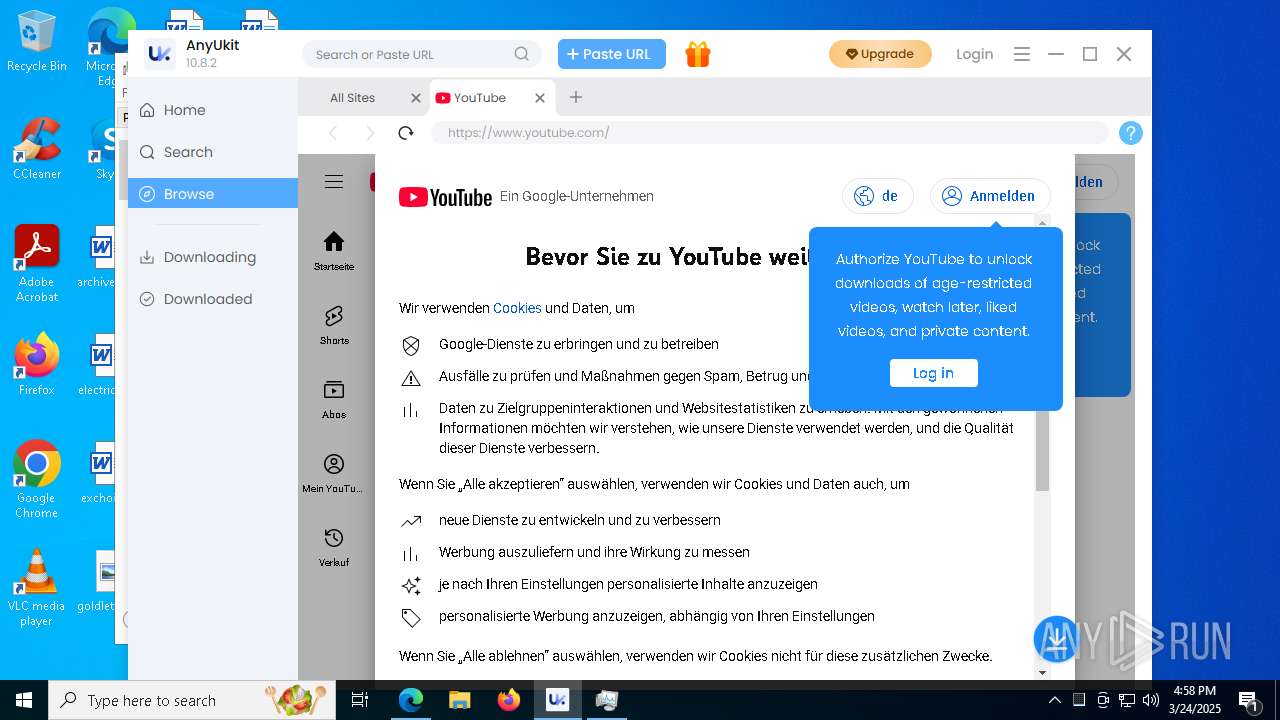Click the Upgrade button
The width and height of the screenshot is (1280, 720).
[880, 54]
